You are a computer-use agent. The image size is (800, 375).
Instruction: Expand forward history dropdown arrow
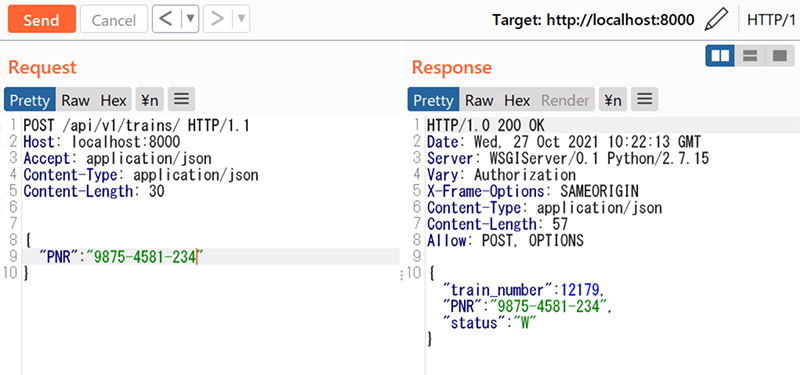click(241, 19)
